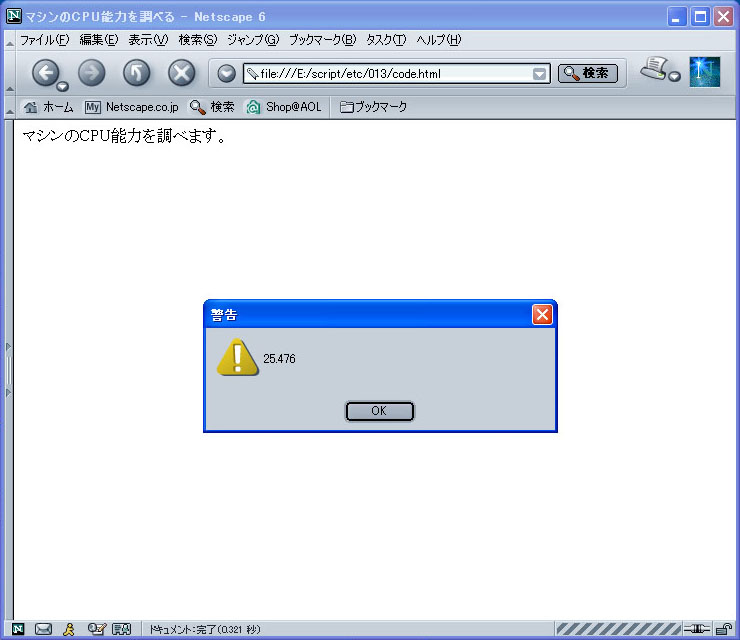
Task: Open the 検索(S) menu
Action: click(198, 40)
